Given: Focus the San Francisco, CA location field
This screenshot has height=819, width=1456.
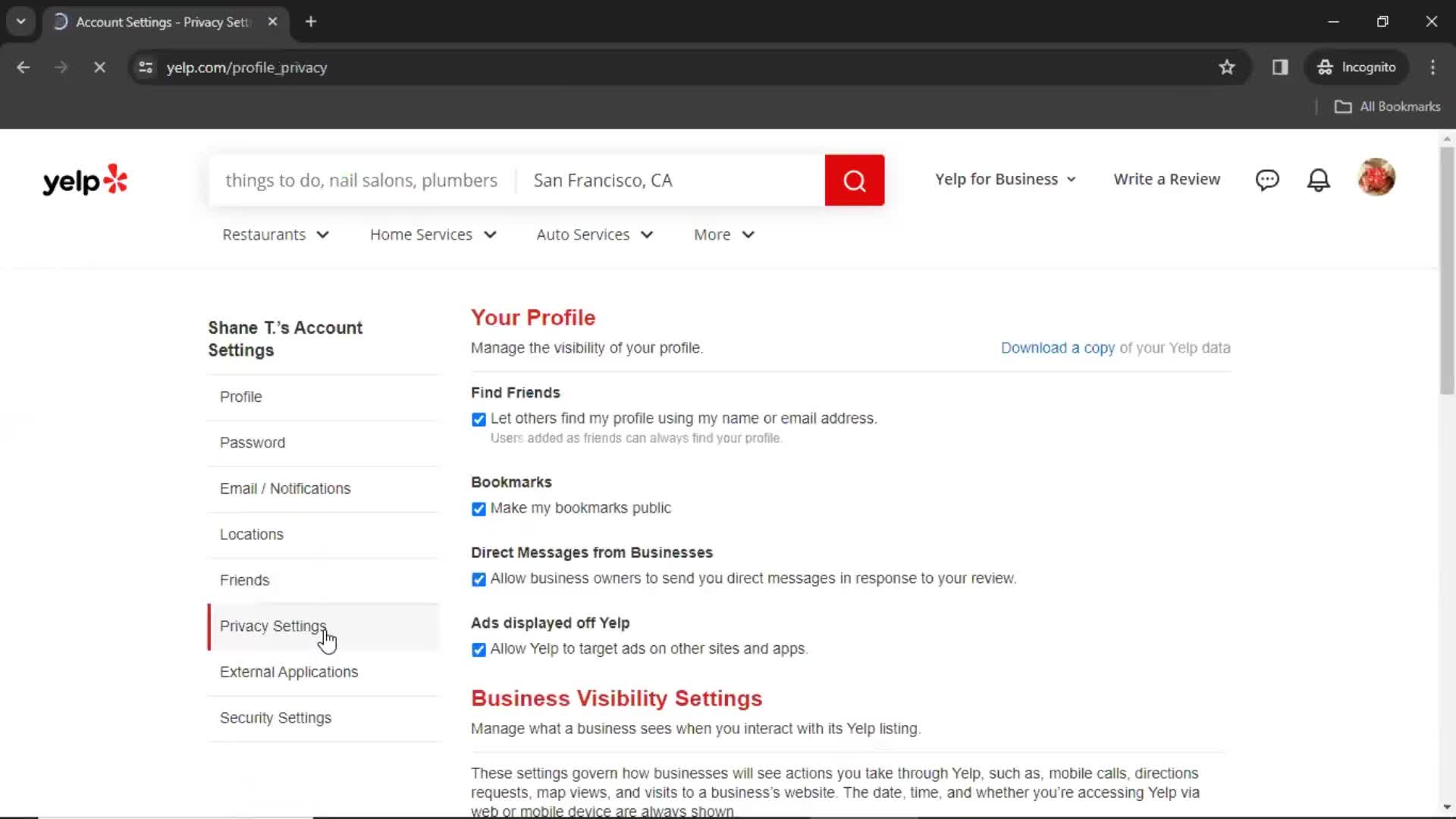Looking at the screenshot, I should [x=670, y=180].
